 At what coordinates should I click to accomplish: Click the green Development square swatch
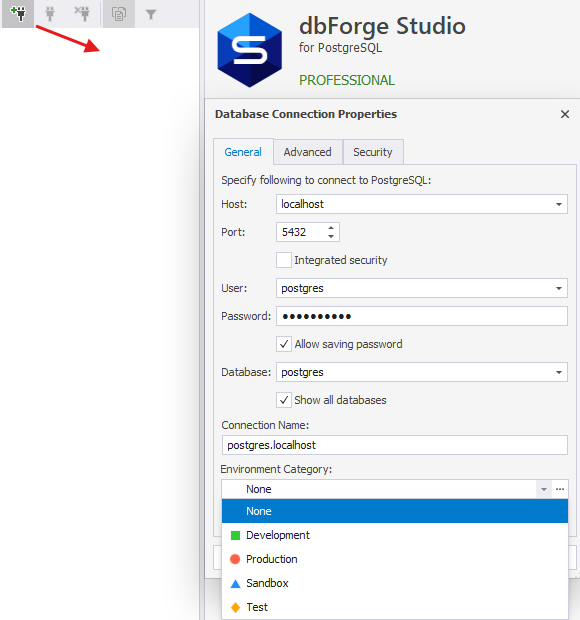pyautogui.click(x=235, y=535)
